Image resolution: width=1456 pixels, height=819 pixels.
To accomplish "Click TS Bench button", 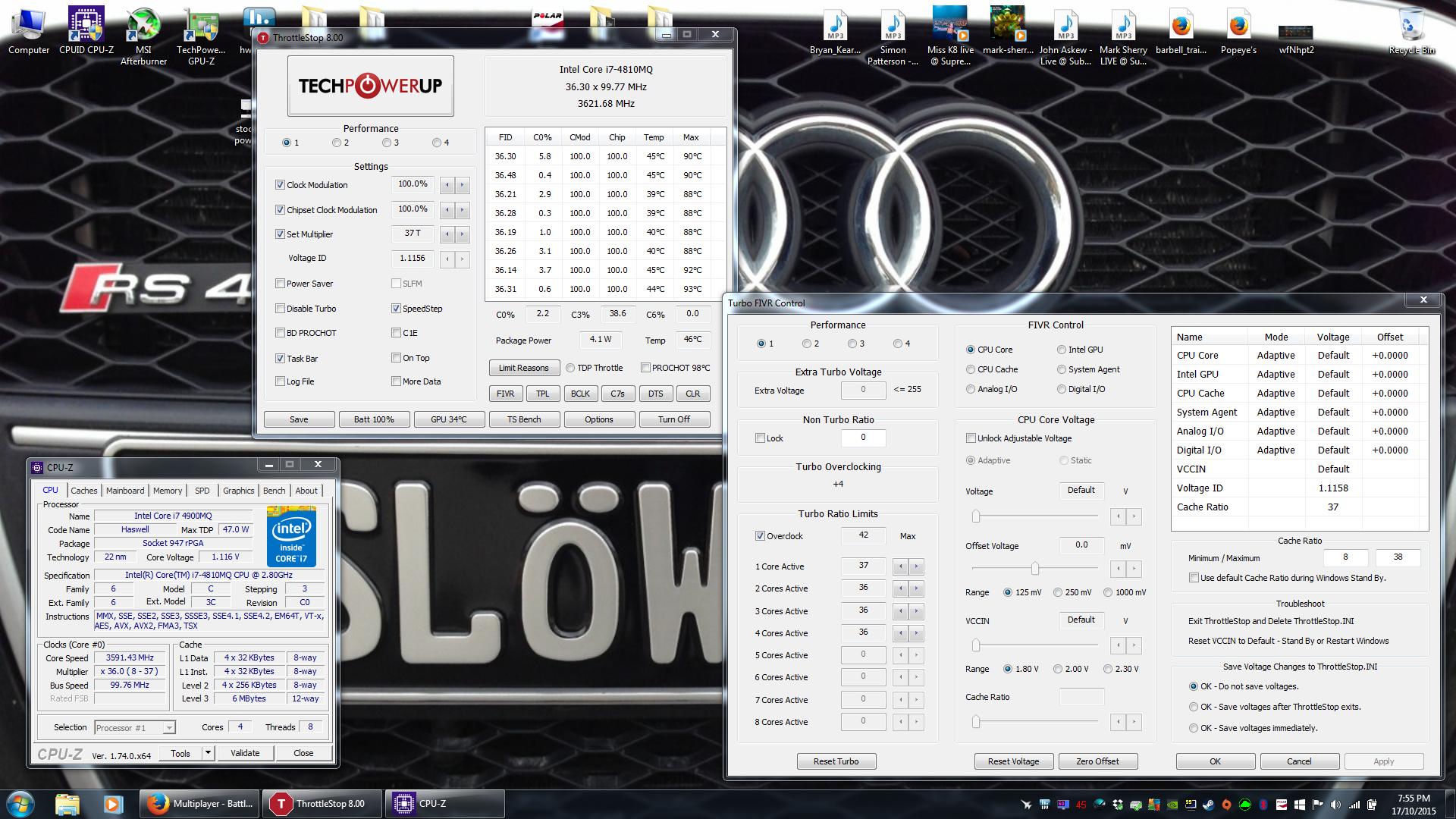I will coord(524,419).
